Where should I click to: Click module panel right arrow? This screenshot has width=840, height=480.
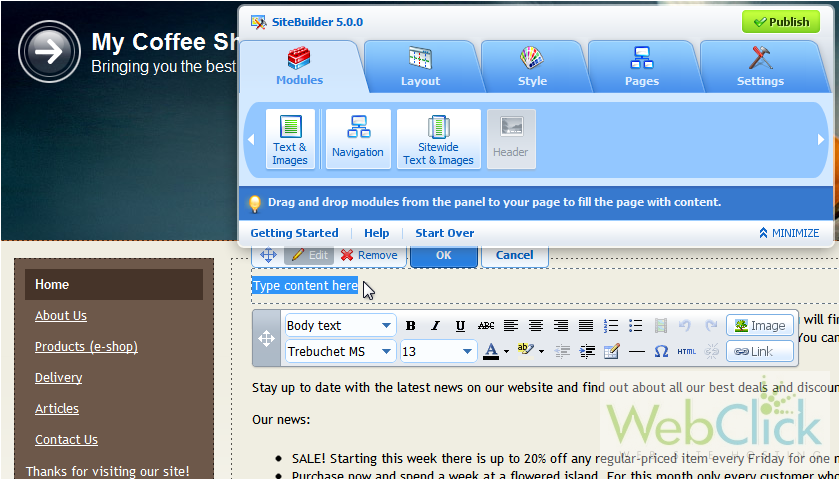[820, 139]
